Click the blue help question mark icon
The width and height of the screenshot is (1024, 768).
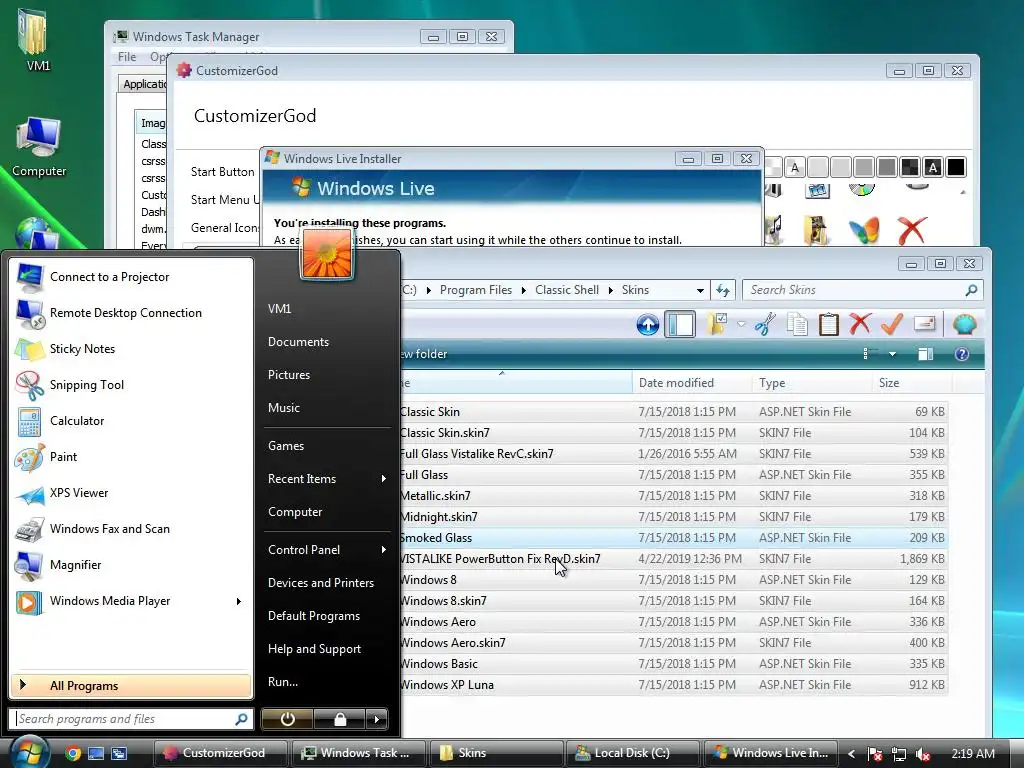(x=961, y=355)
